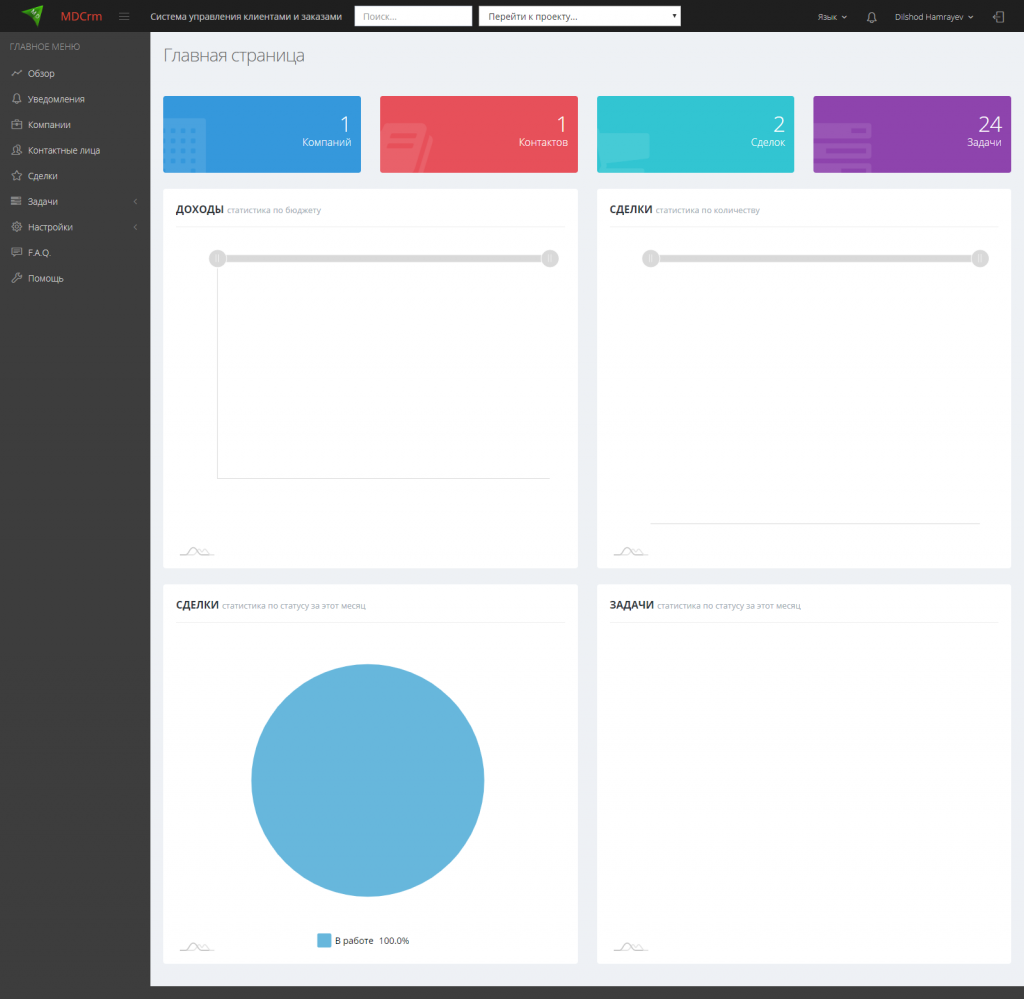Click the Поиск search field
This screenshot has height=999, width=1024.
point(413,16)
